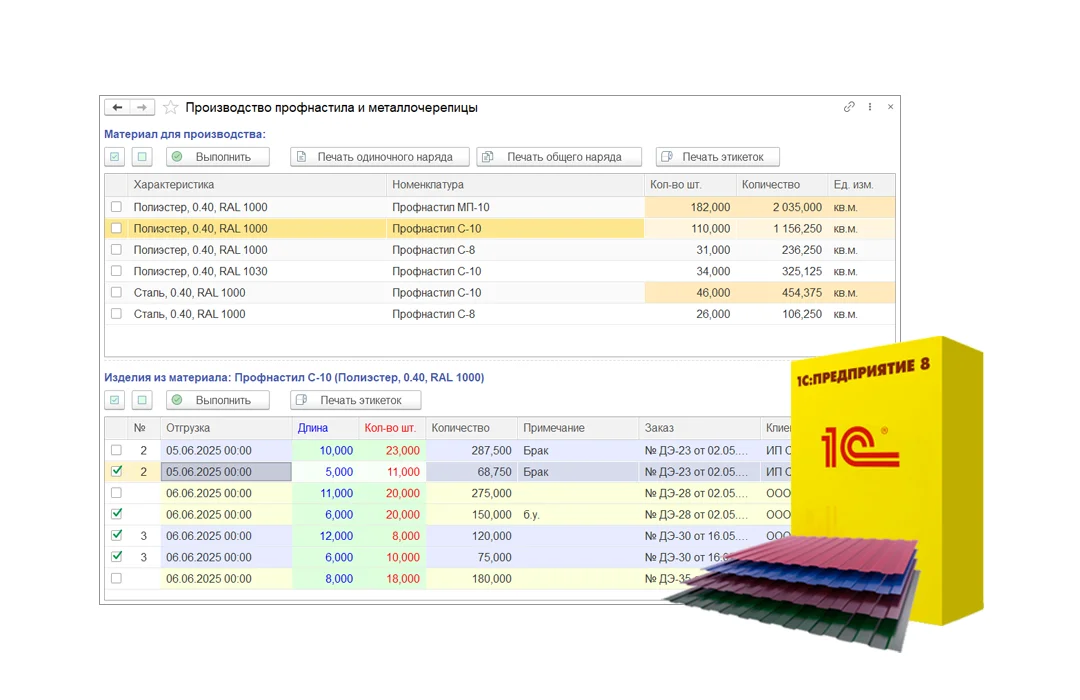
Task: Click Печать этикеток in materials section
Action: (718, 157)
